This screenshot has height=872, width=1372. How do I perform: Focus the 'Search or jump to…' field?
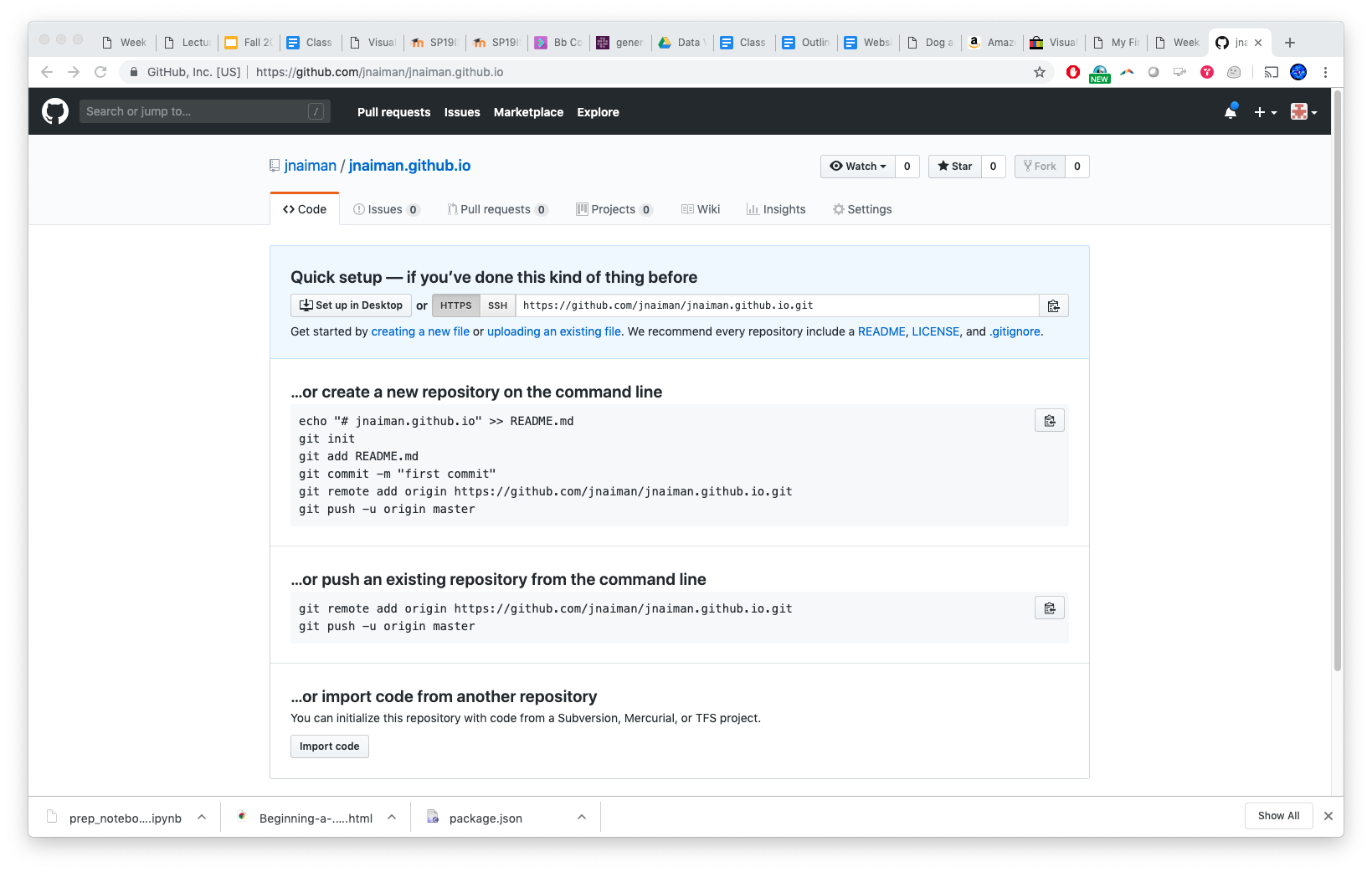pyautogui.click(x=205, y=111)
